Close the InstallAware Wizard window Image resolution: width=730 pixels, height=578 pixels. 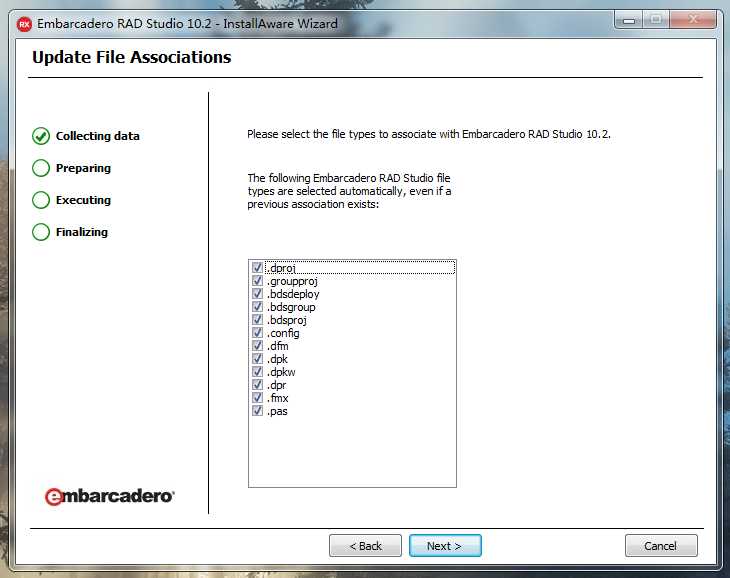[x=693, y=20]
